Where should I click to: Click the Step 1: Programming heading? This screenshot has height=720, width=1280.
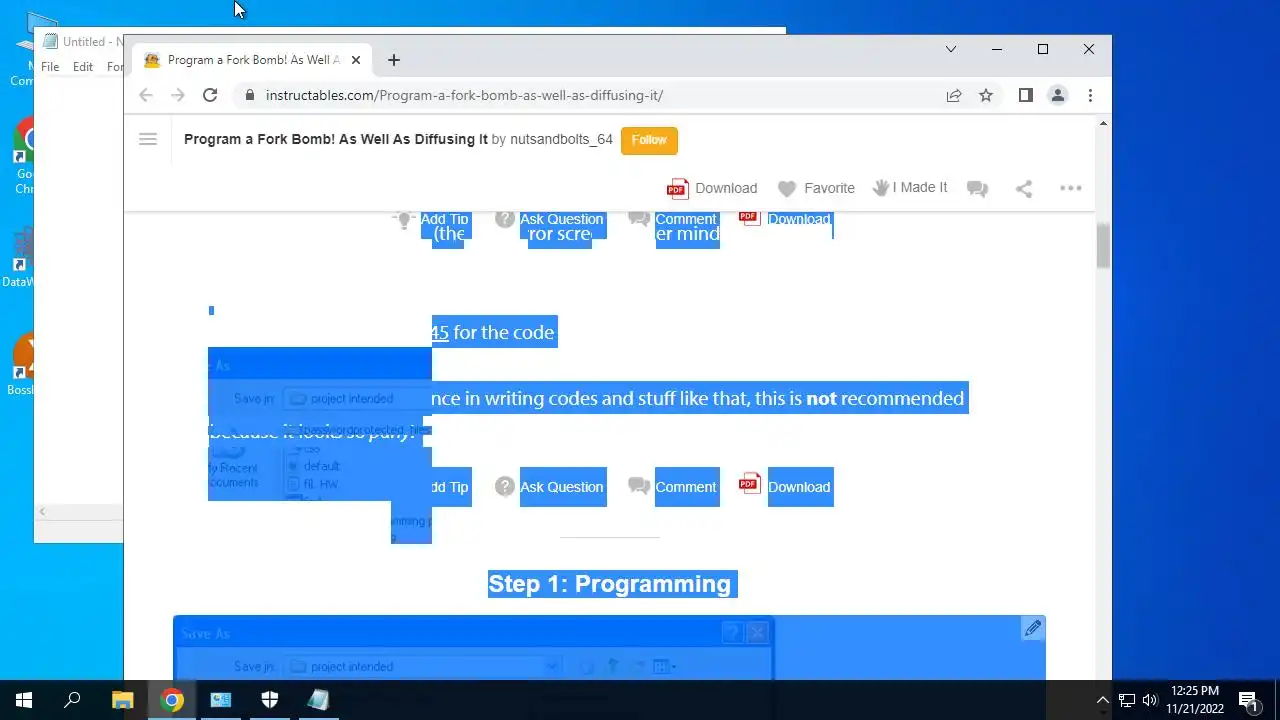(610, 584)
